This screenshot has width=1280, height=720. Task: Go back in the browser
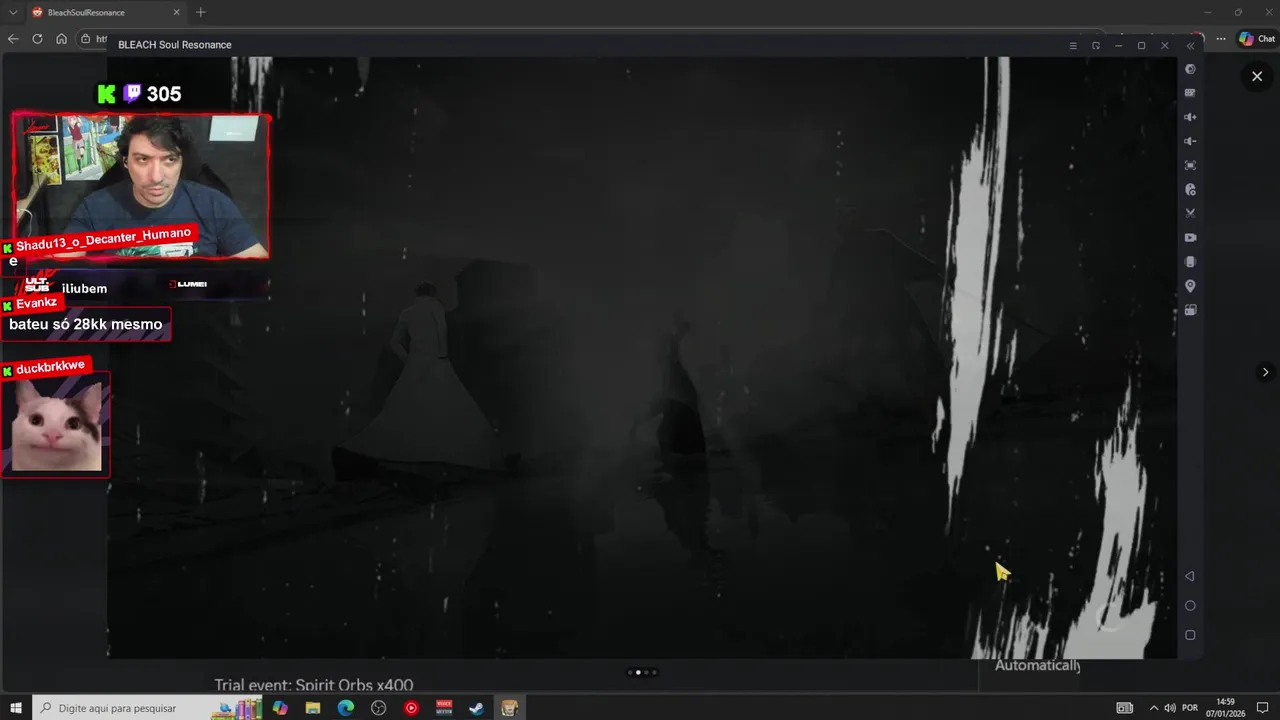[x=13, y=39]
